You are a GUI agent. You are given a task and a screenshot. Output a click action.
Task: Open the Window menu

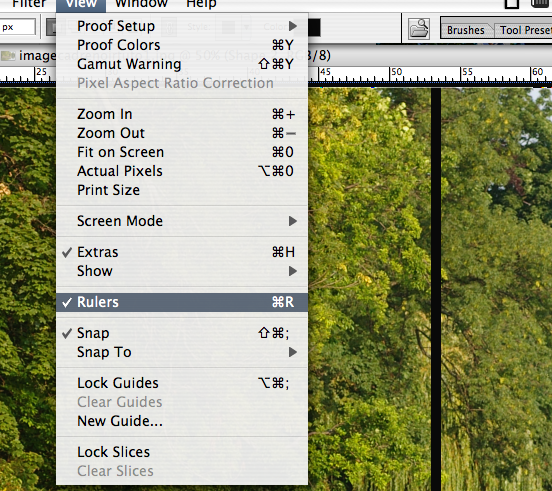142,4
